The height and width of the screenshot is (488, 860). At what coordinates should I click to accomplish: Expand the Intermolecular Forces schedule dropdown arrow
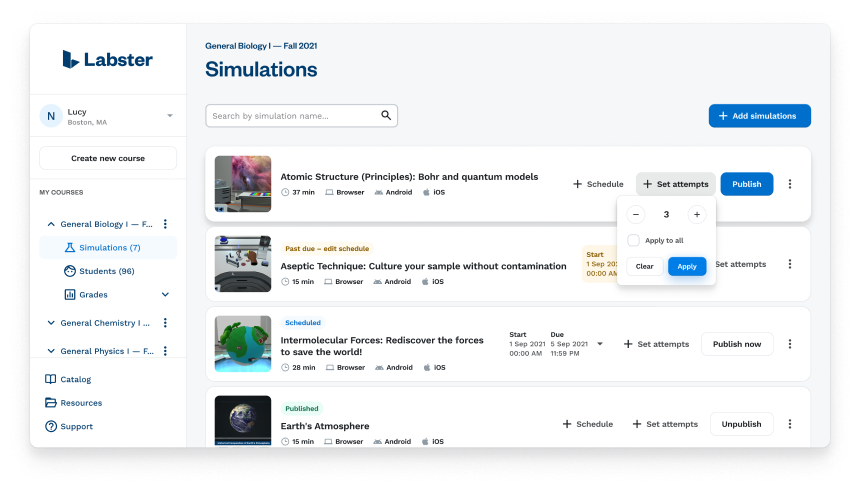[x=600, y=344]
